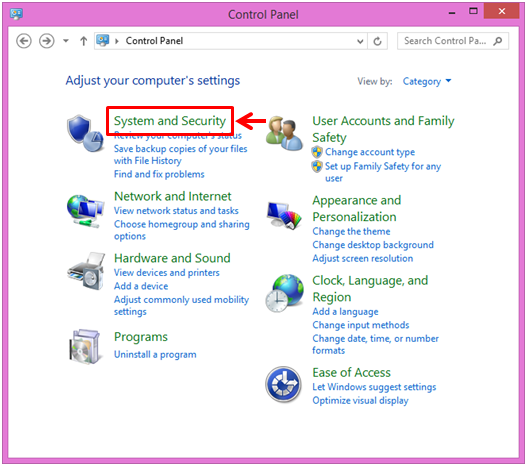Click the shield icon beside Change account type
The height and width of the screenshot is (465, 526).
(317, 152)
